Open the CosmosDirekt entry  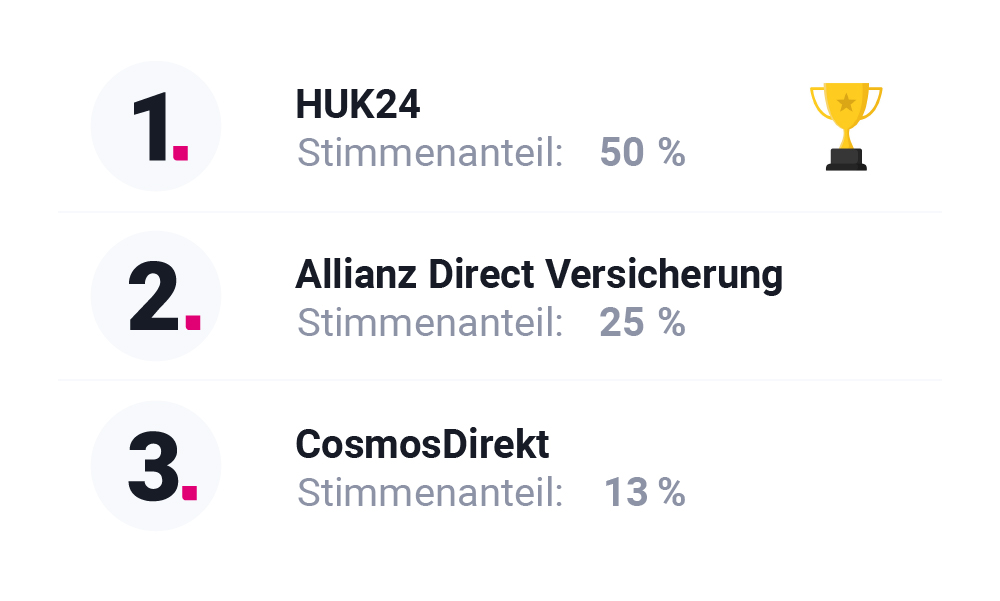pyautogui.click(x=422, y=444)
